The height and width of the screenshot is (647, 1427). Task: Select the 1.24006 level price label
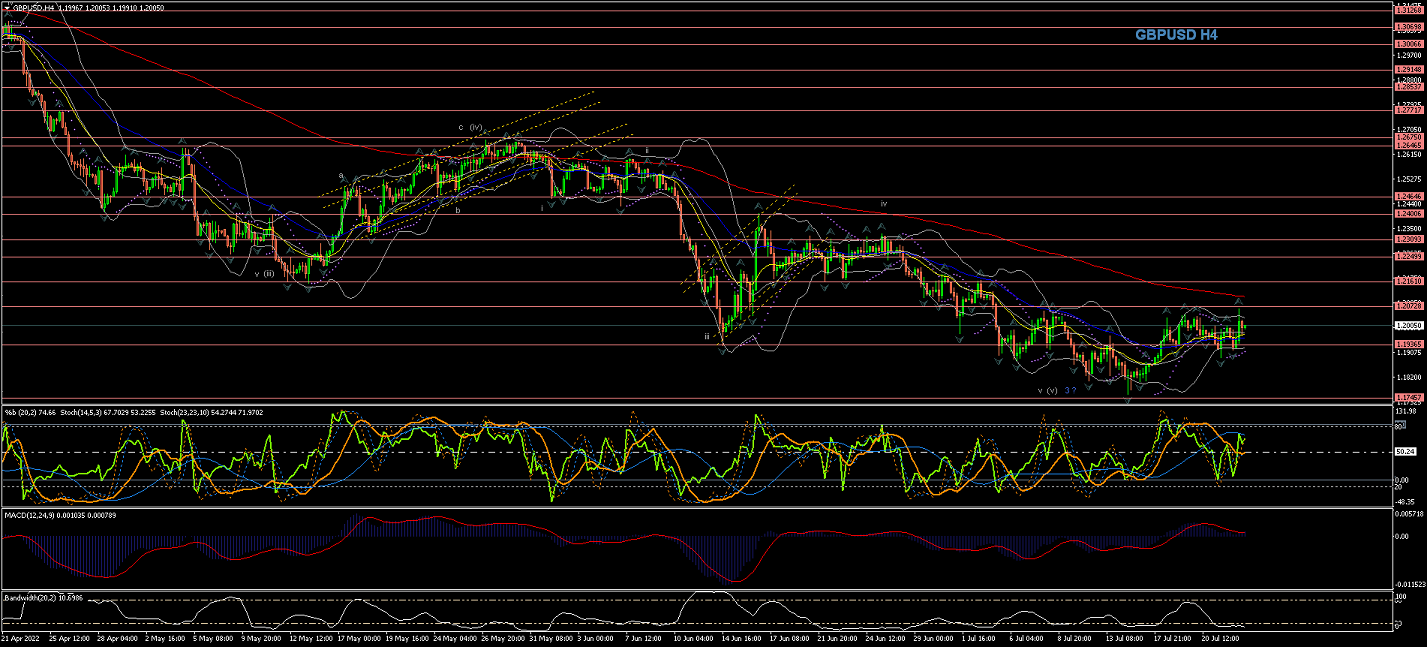(x=1407, y=214)
